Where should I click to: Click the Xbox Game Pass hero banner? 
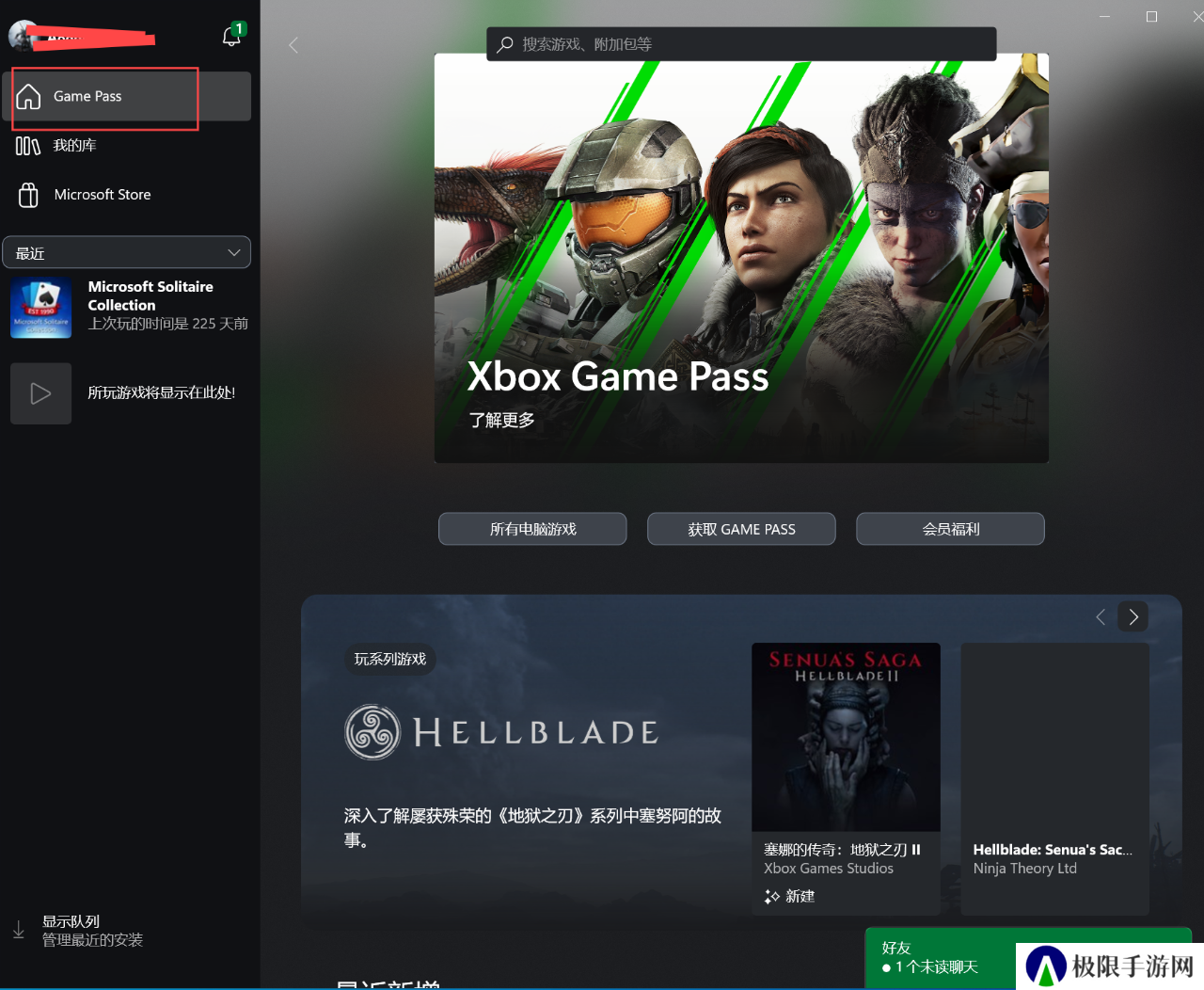(x=741, y=258)
